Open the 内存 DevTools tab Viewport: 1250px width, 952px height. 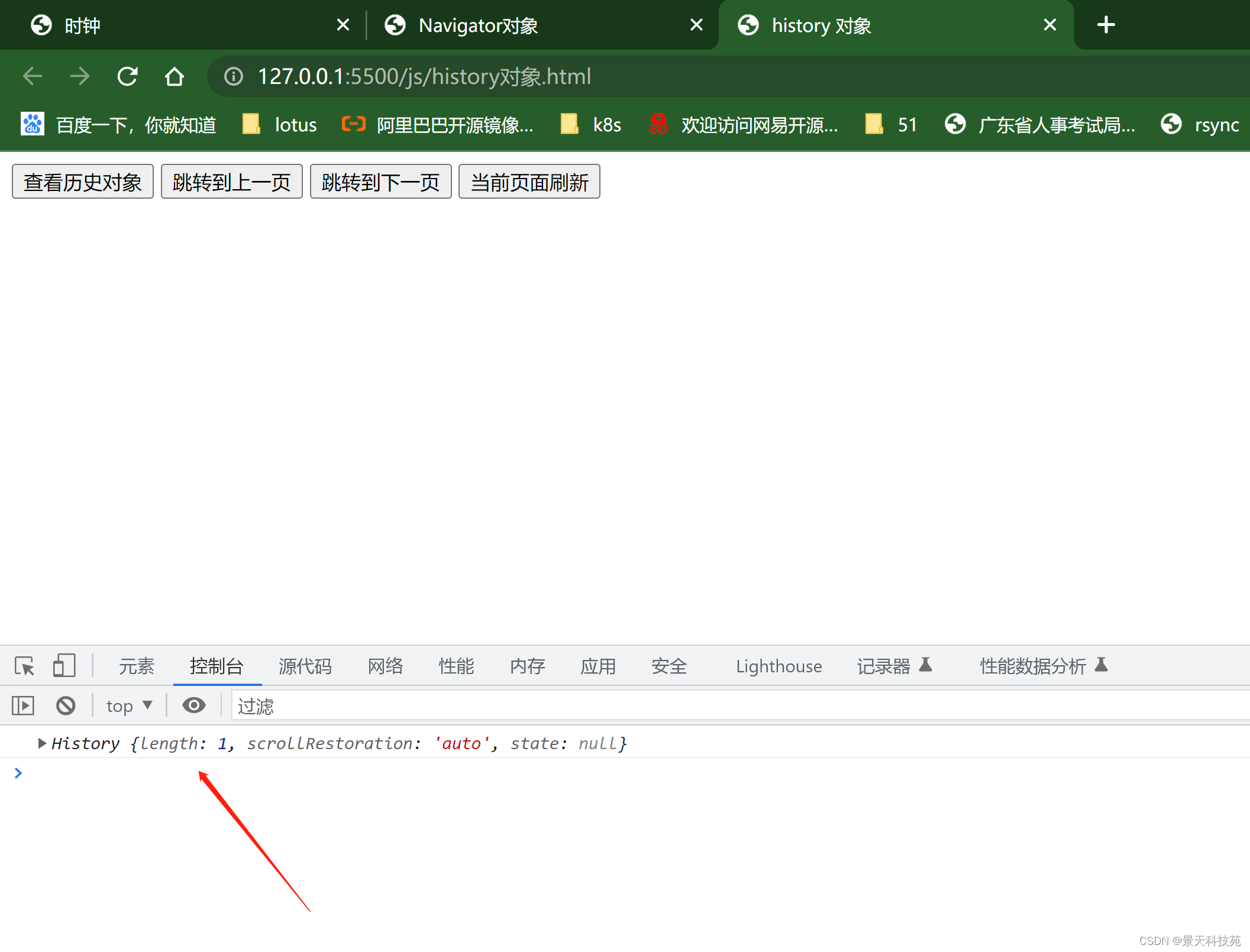(528, 666)
